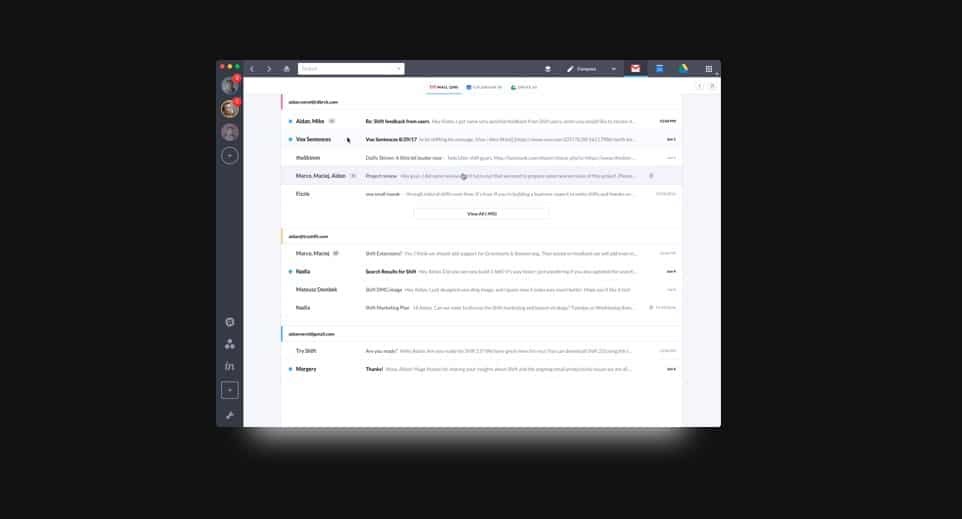Switch to the first account avatar
The height and width of the screenshot is (519, 962).
coord(230,86)
